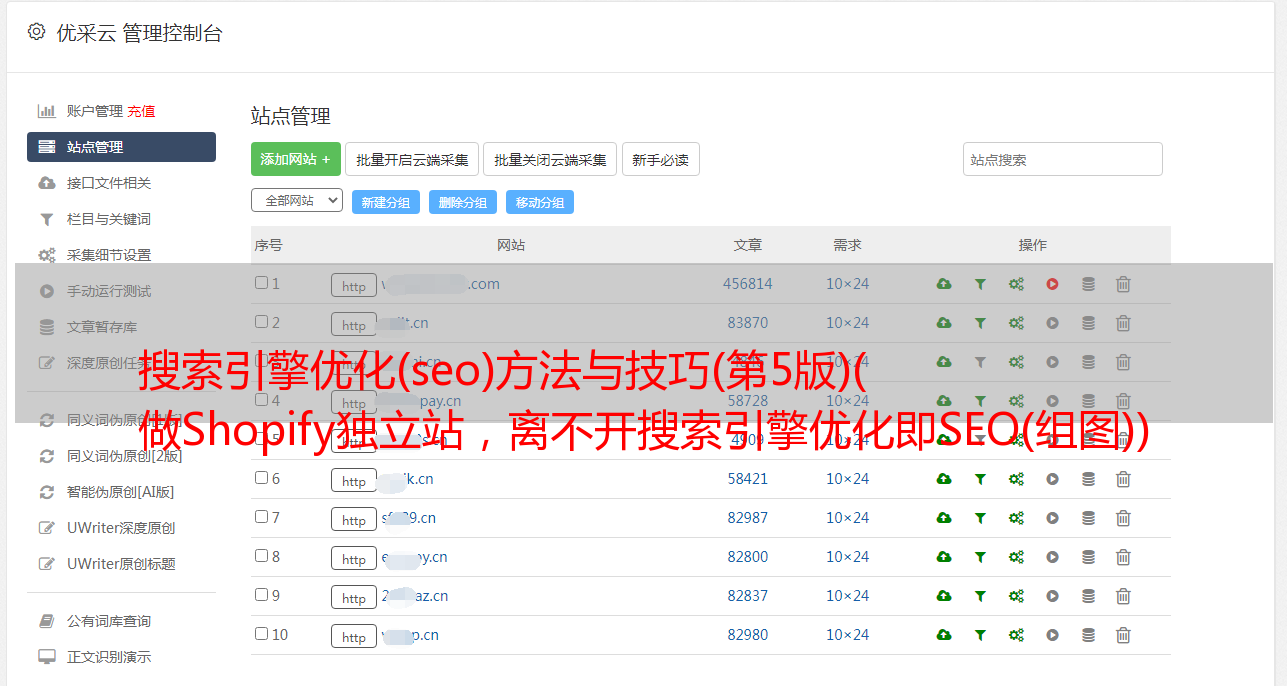
Task: Click the green 添加网站 + button
Action: 296,159
